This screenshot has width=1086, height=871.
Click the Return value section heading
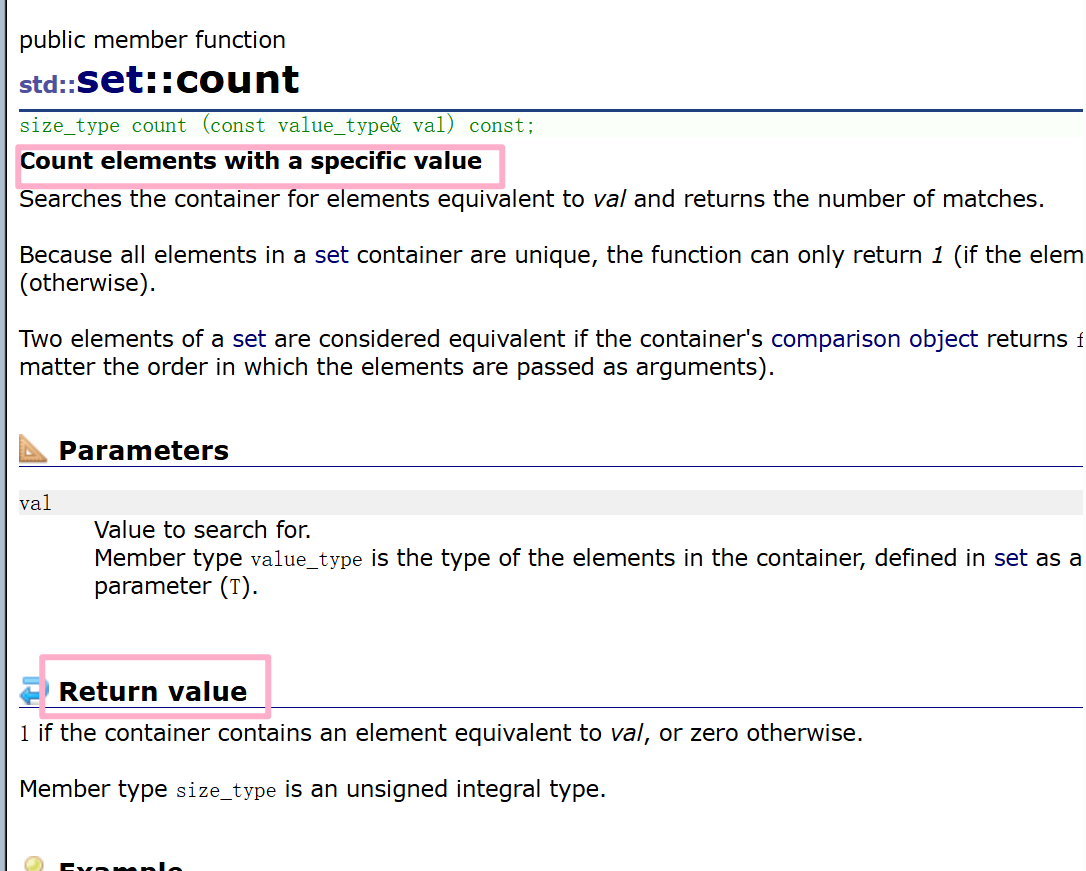click(x=153, y=691)
